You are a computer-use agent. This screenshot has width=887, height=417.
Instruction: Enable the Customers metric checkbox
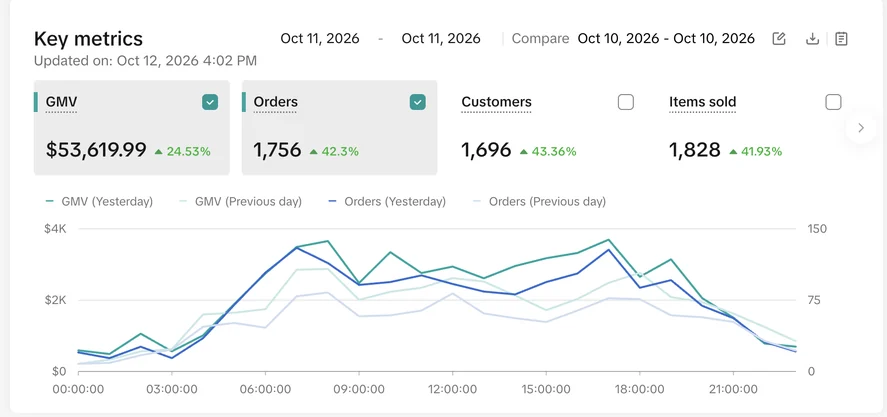[626, 102]
